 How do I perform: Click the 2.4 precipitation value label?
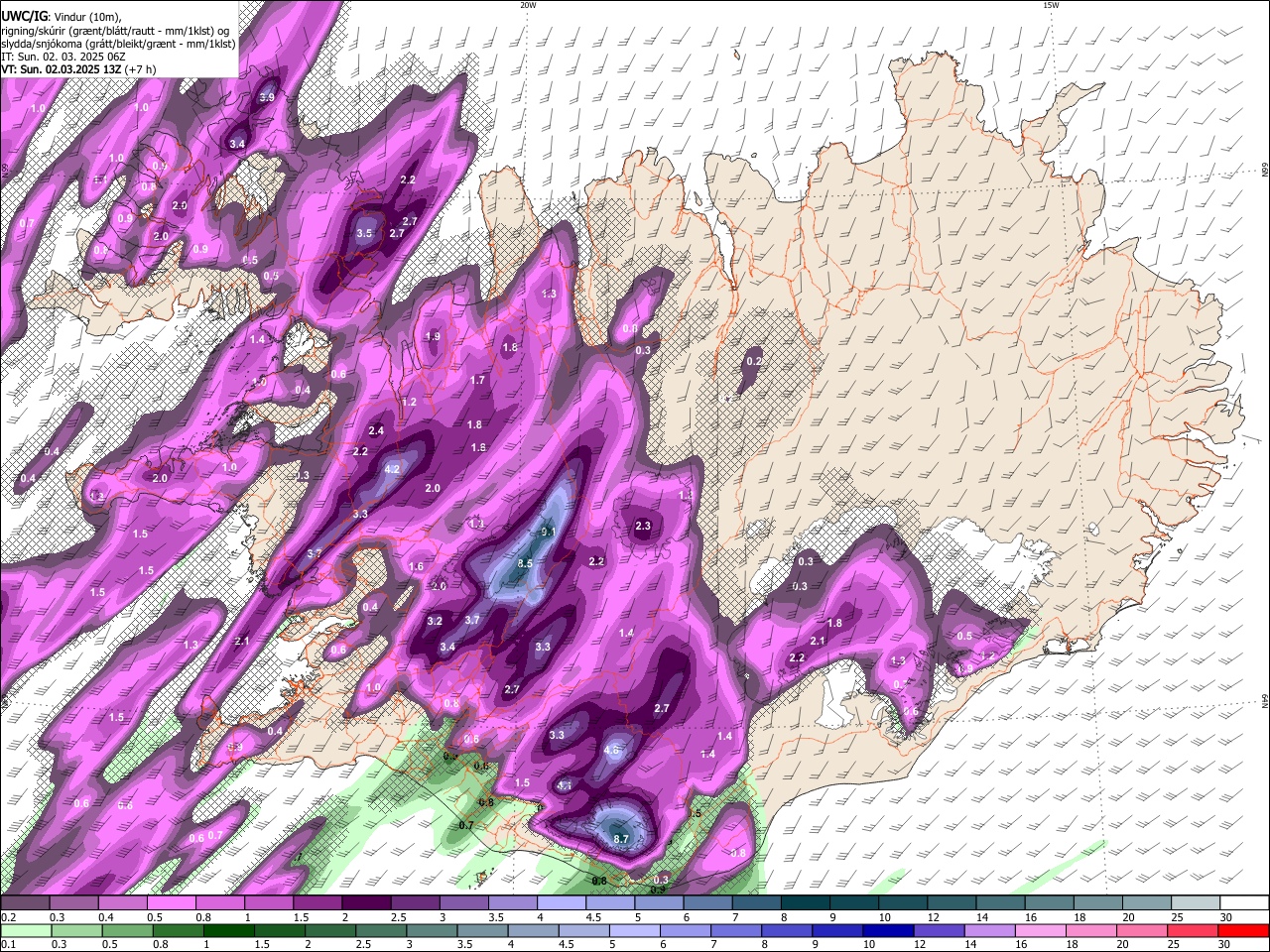tap(376, 430)
